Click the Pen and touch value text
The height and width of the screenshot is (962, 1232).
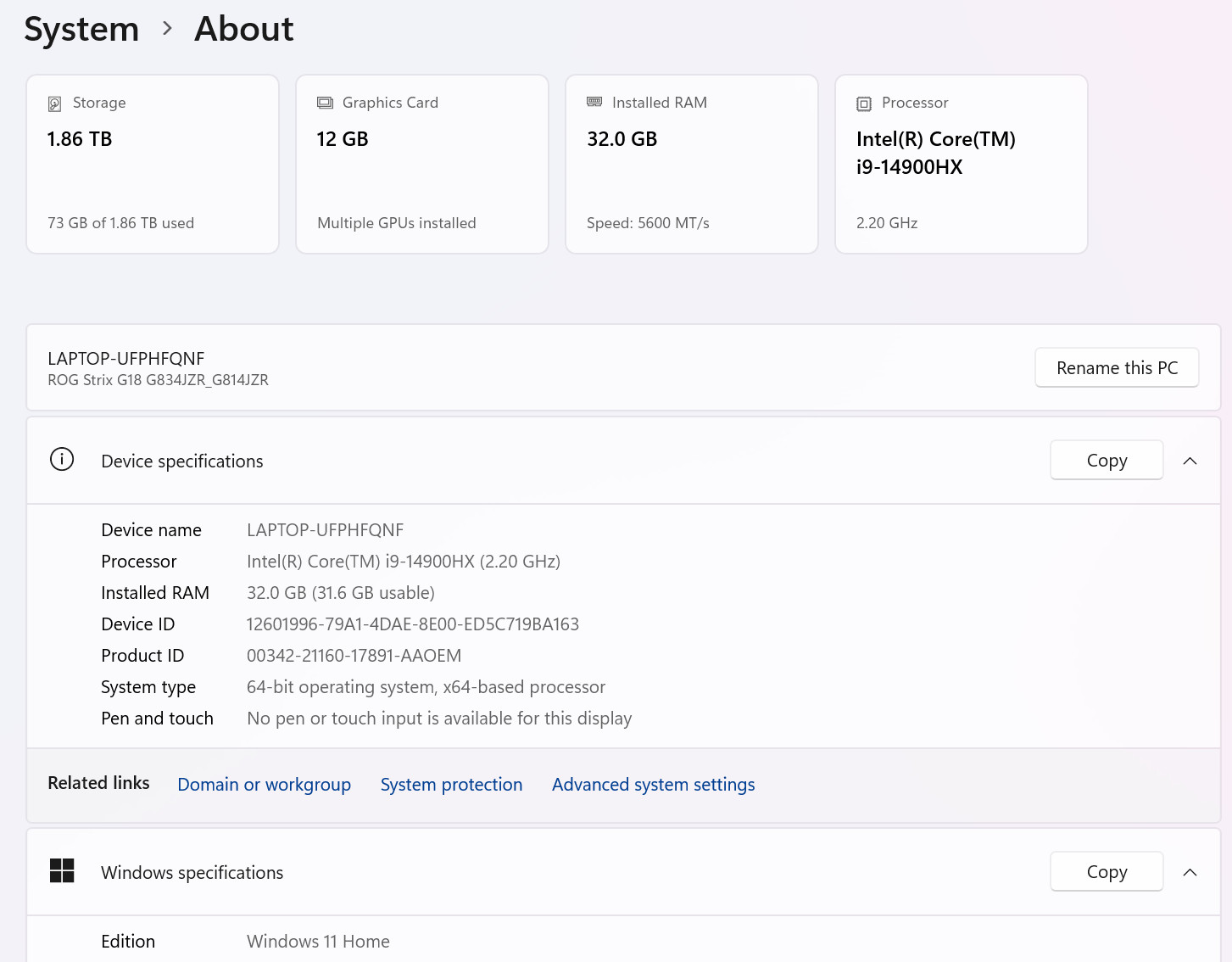pyautogui.click(x=439, y=719)
